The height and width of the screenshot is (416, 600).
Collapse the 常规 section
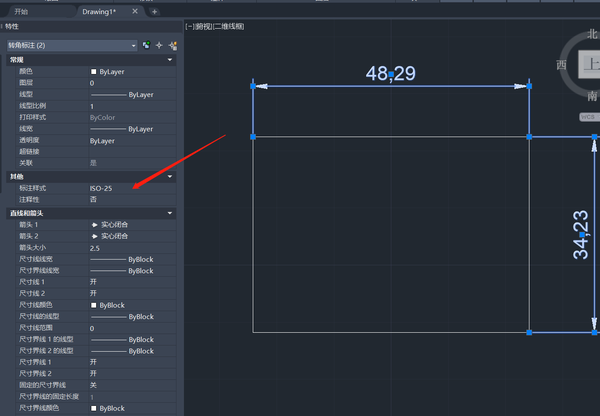coord(170,60)
